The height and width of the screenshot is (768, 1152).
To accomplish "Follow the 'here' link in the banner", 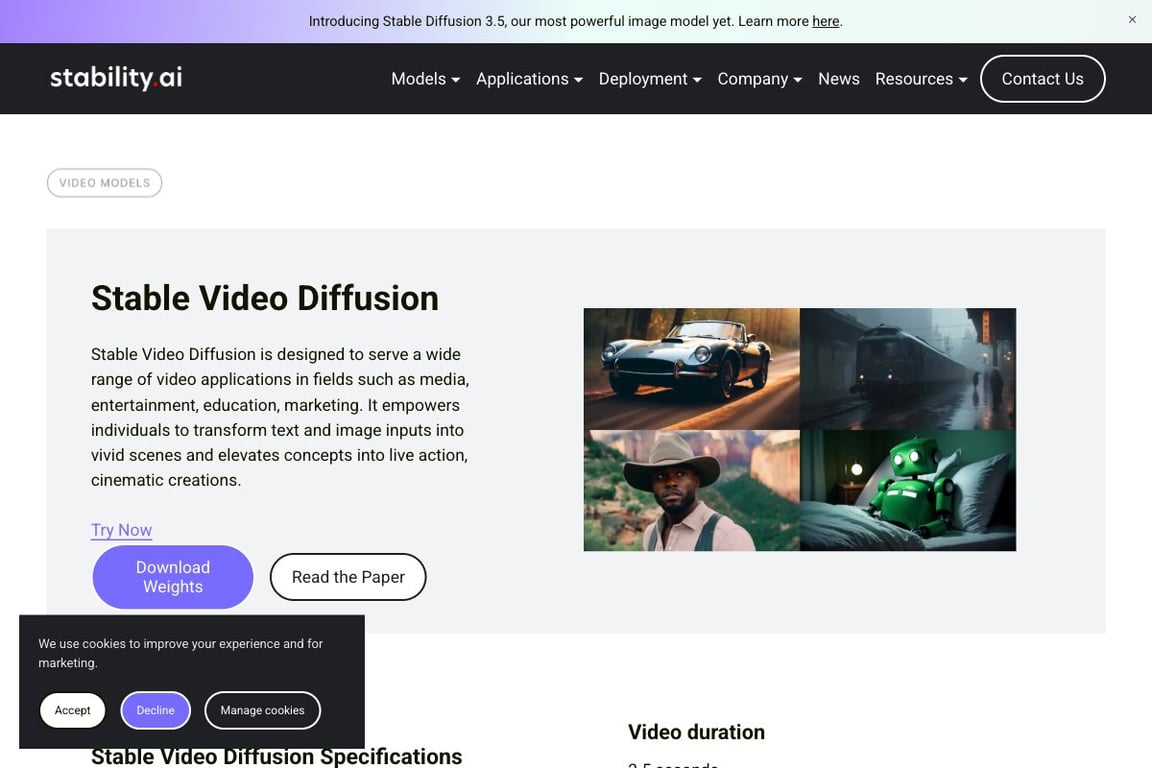I will [825, 21].
